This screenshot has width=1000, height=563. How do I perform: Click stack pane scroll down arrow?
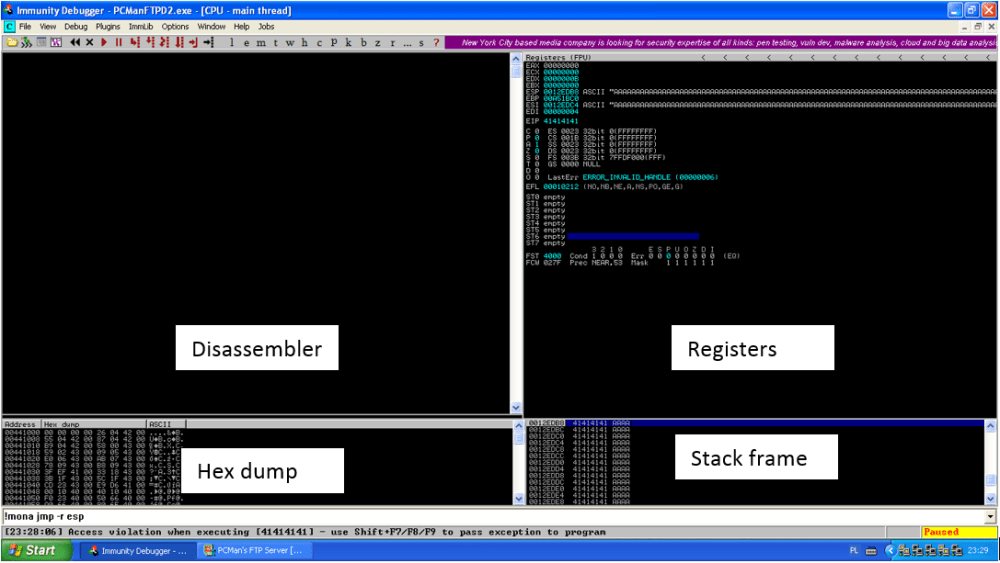pyautogui.click(x=990, y=499)
